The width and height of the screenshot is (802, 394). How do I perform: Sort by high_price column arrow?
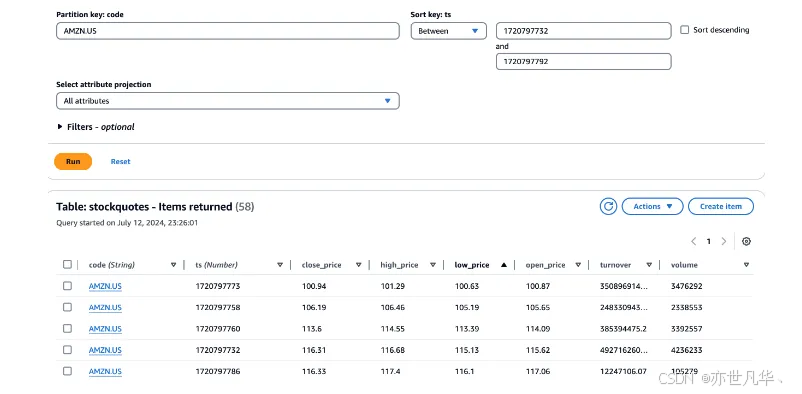tap(433, 265)
